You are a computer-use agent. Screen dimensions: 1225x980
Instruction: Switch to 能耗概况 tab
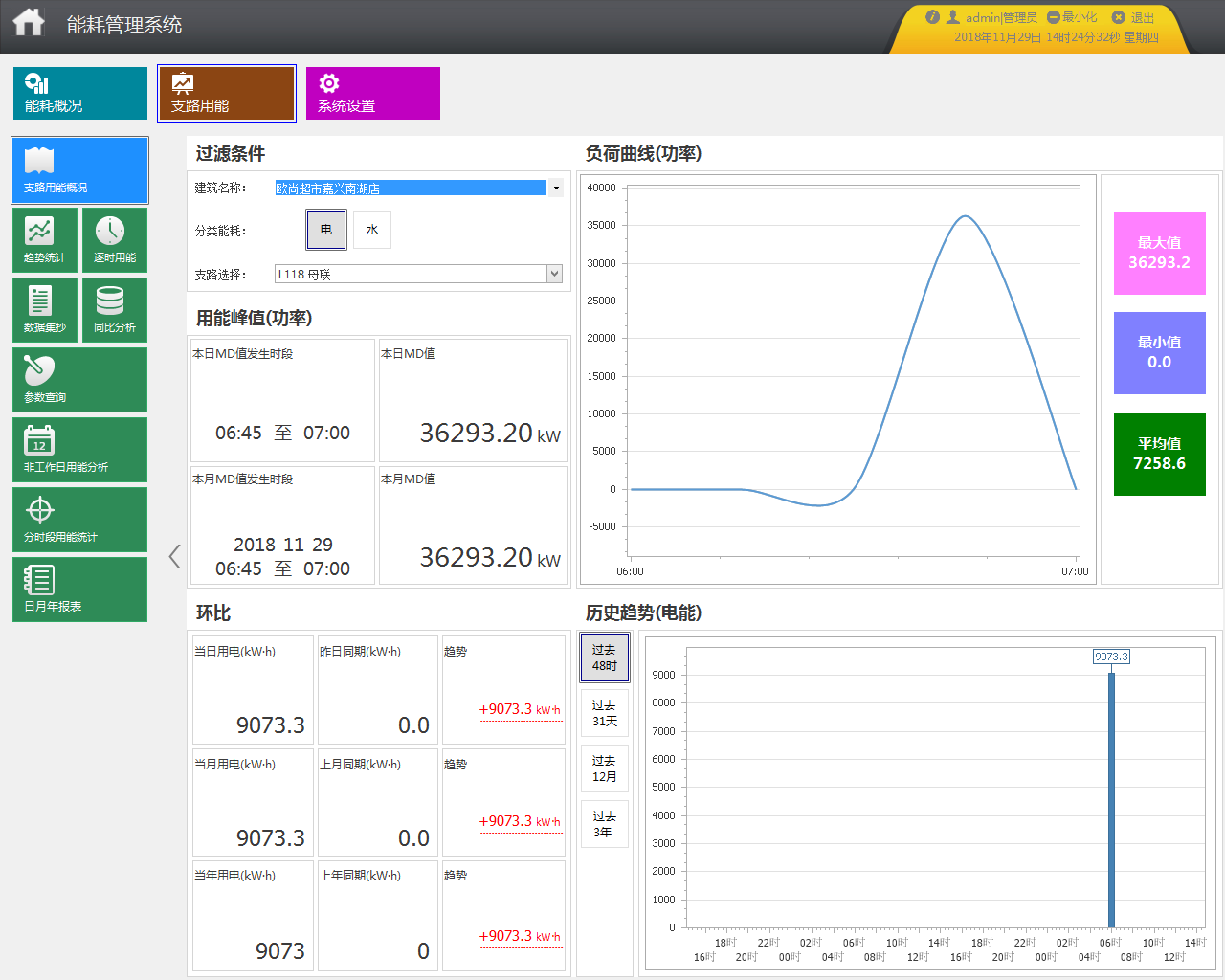coord(80,93)
